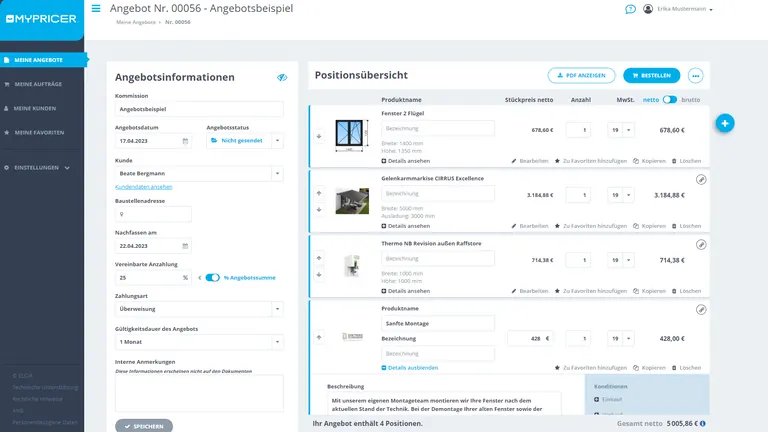Click the PDF Anzeigen button

click(581, 75)
